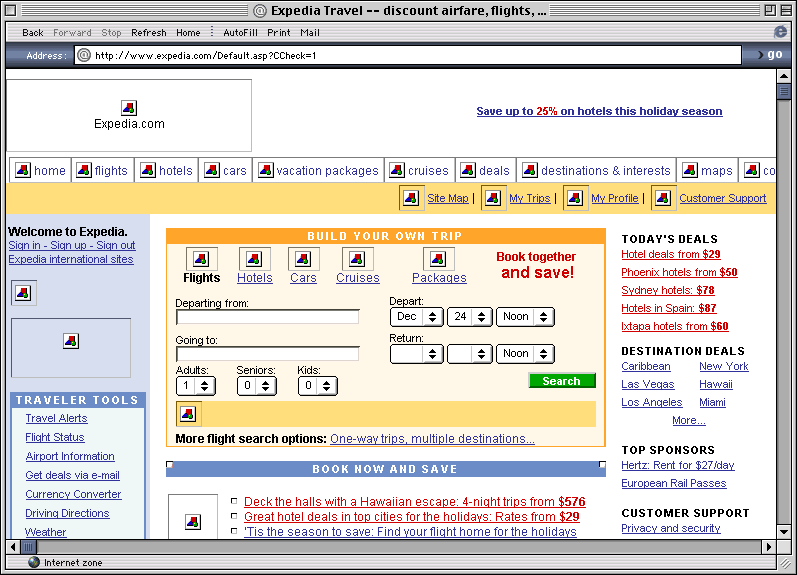Click Print in the browser toolbar
The width and height of the screenshot is (797, 575).
pos(279,33)
